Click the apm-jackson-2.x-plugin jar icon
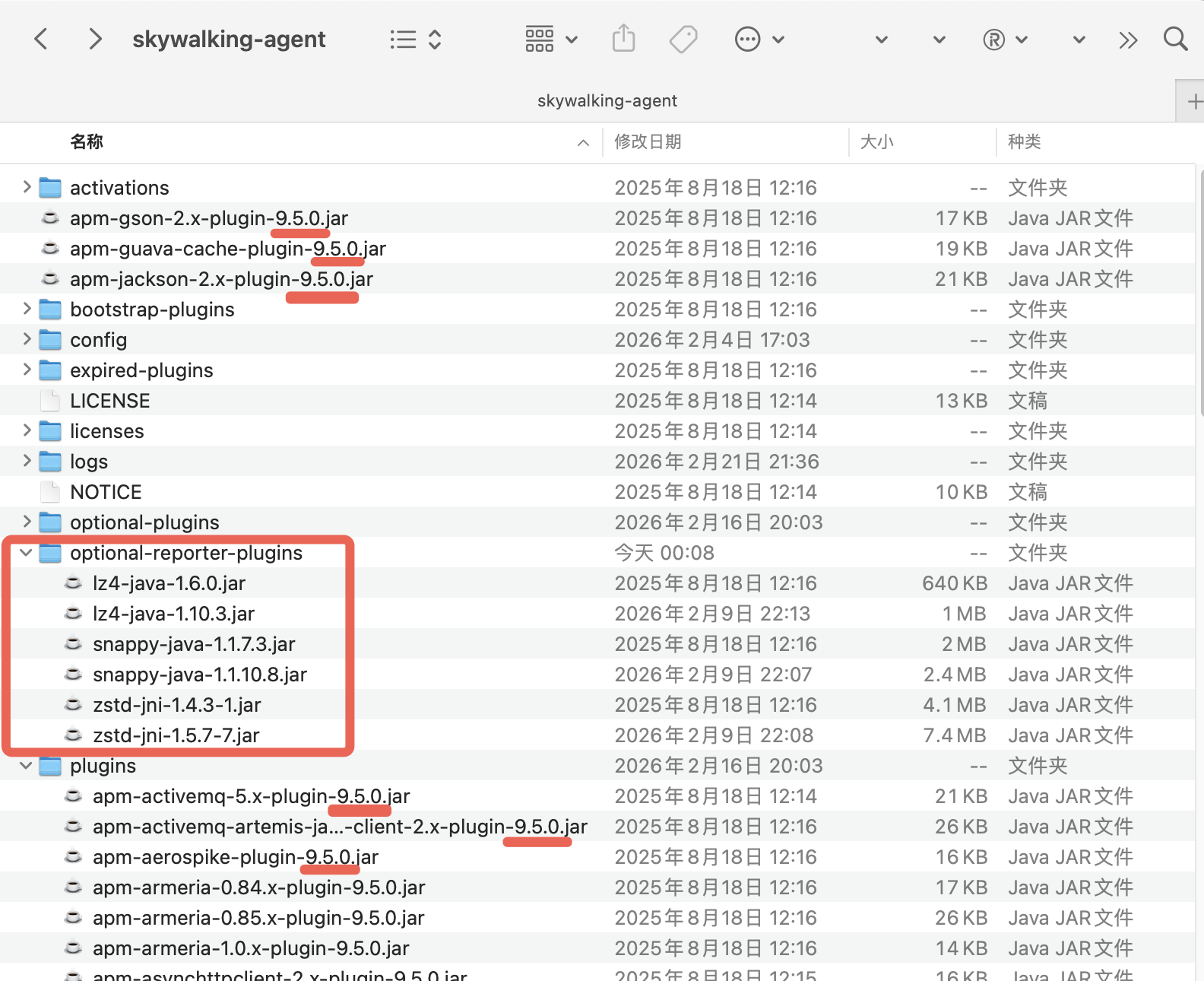This screenshot has height=981, width=1204. click(x=50, y=279)
